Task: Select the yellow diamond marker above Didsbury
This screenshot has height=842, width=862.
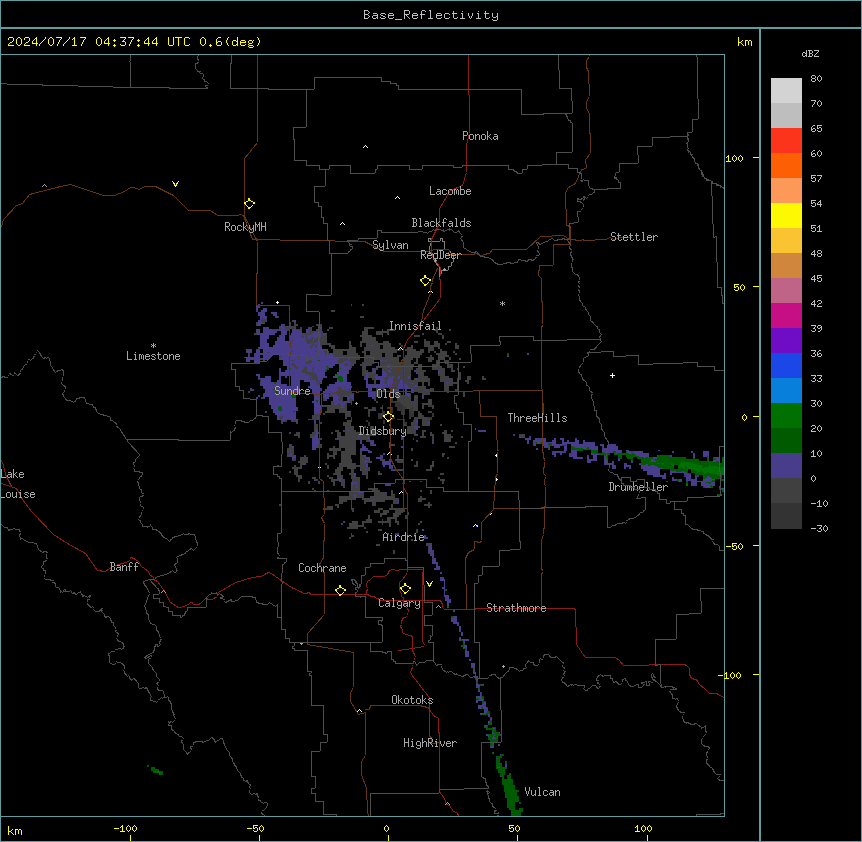Action: point(388,417)
